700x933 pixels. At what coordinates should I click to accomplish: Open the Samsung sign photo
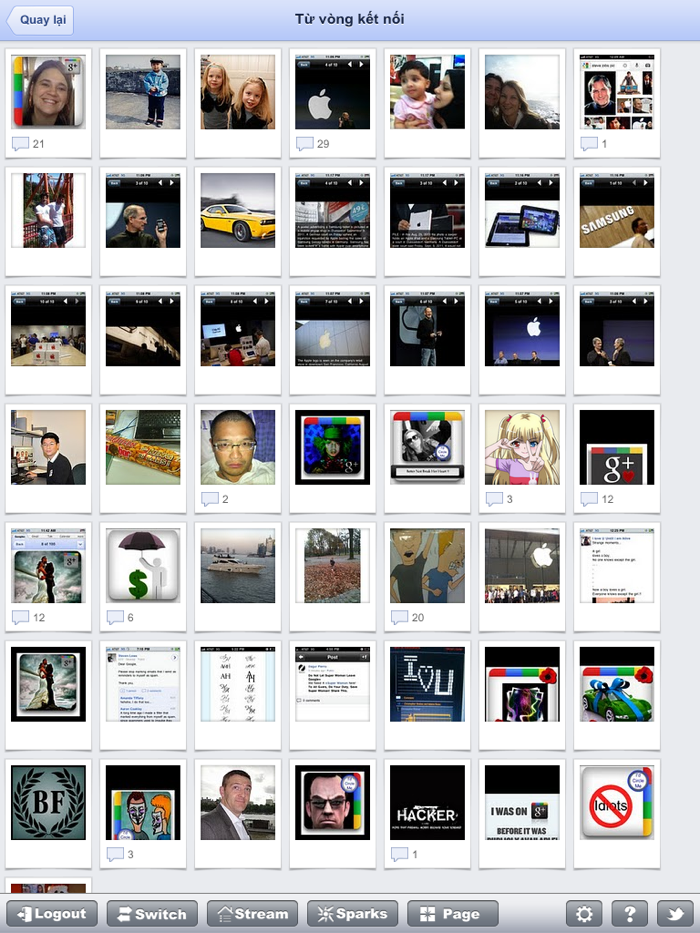point(617,210)
